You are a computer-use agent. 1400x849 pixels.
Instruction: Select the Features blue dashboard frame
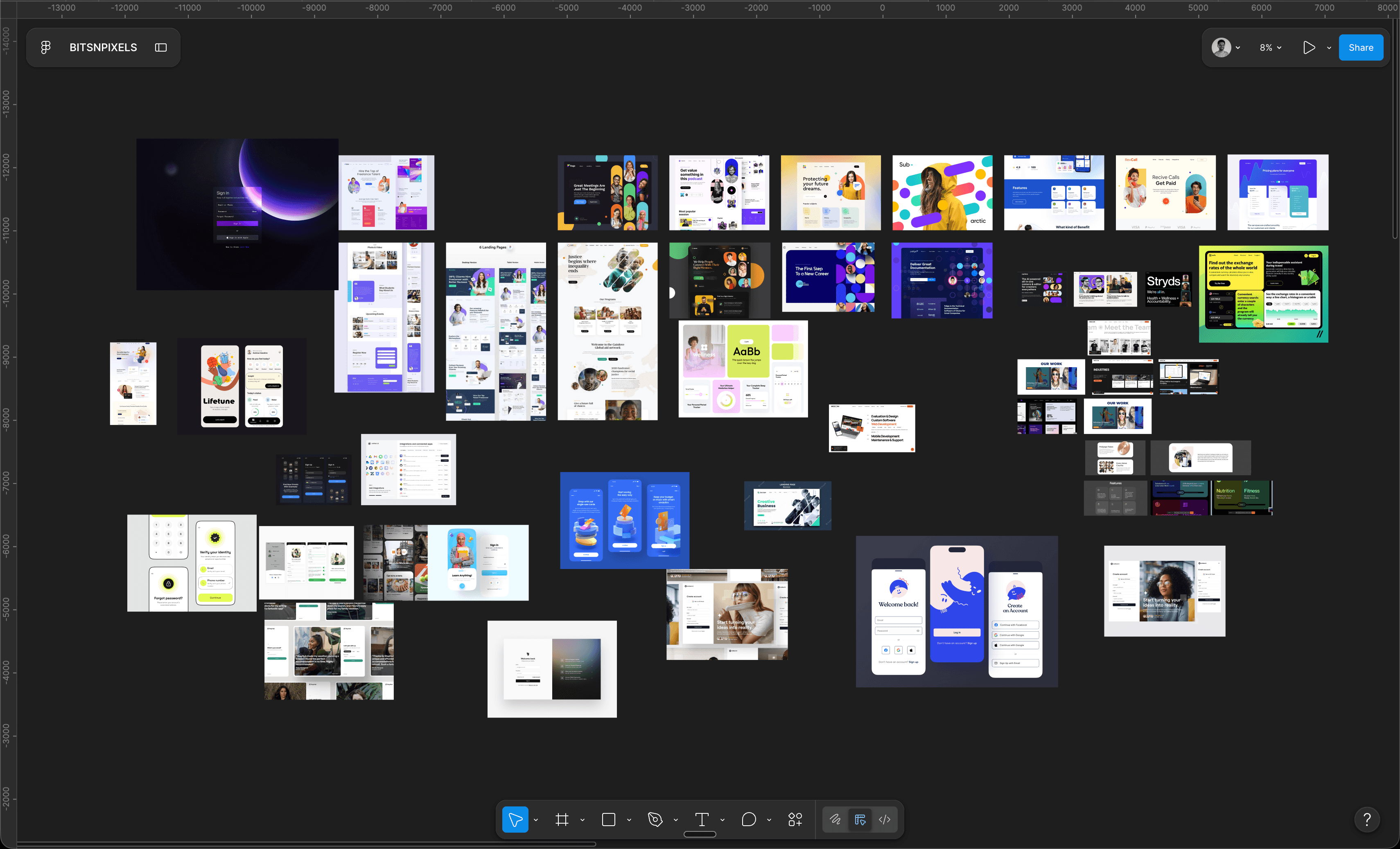click(1054, 193)
